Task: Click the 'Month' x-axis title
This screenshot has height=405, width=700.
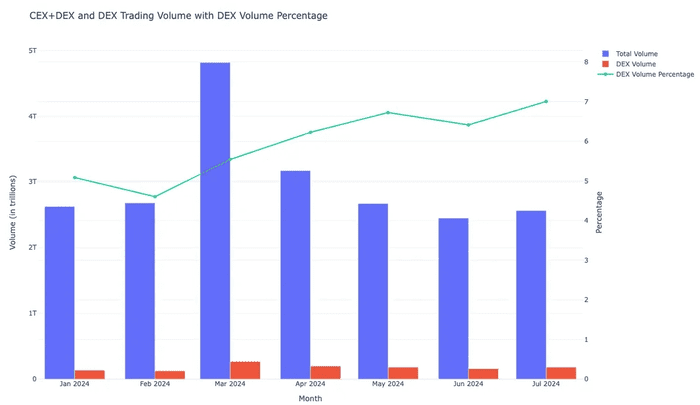Action: tap(310, 398)
